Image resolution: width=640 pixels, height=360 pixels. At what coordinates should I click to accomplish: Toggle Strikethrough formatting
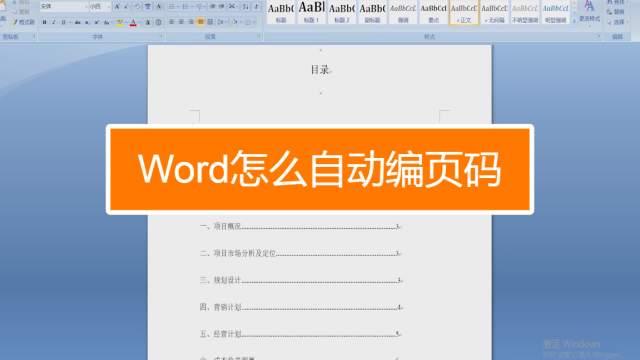click(x=78, y=22)
